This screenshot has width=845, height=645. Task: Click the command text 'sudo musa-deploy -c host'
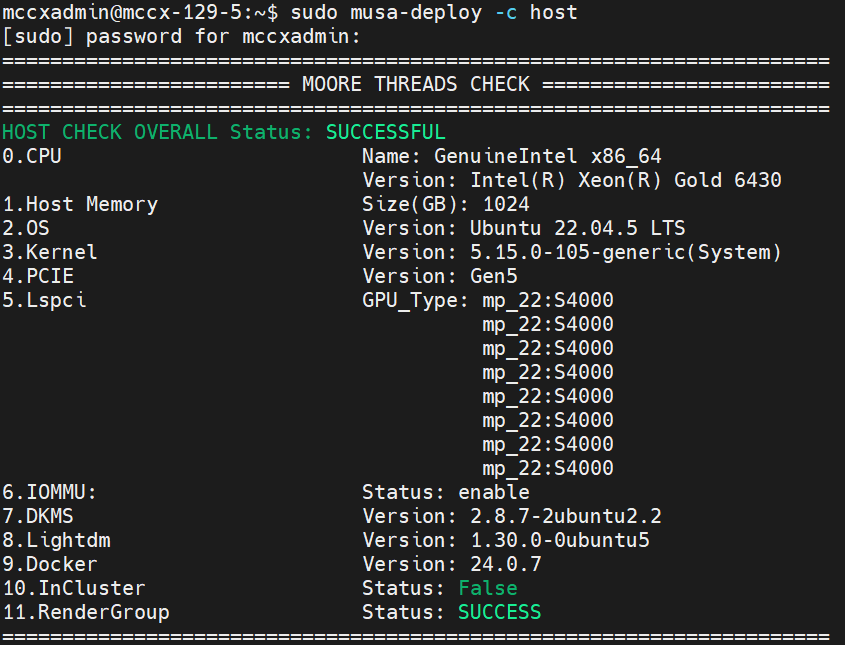pyautogui.click(x=434, y=12)
